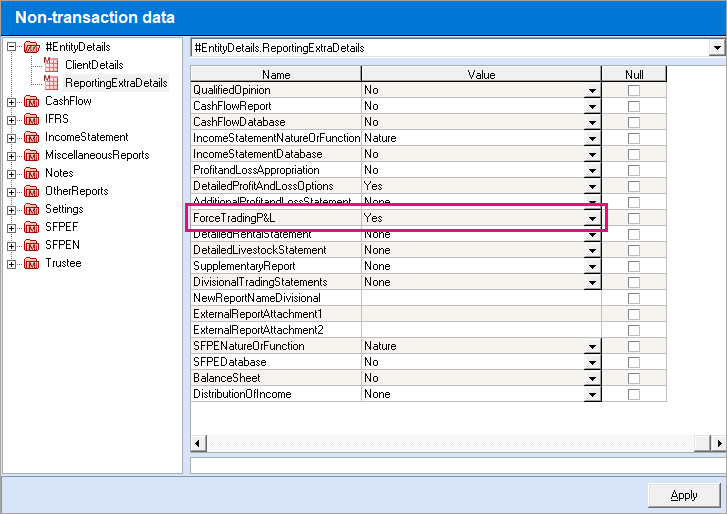The height and width of the screenshot is (514, 727).
Task: Click the Trustee folder icon
Action: tap(31, 263)
